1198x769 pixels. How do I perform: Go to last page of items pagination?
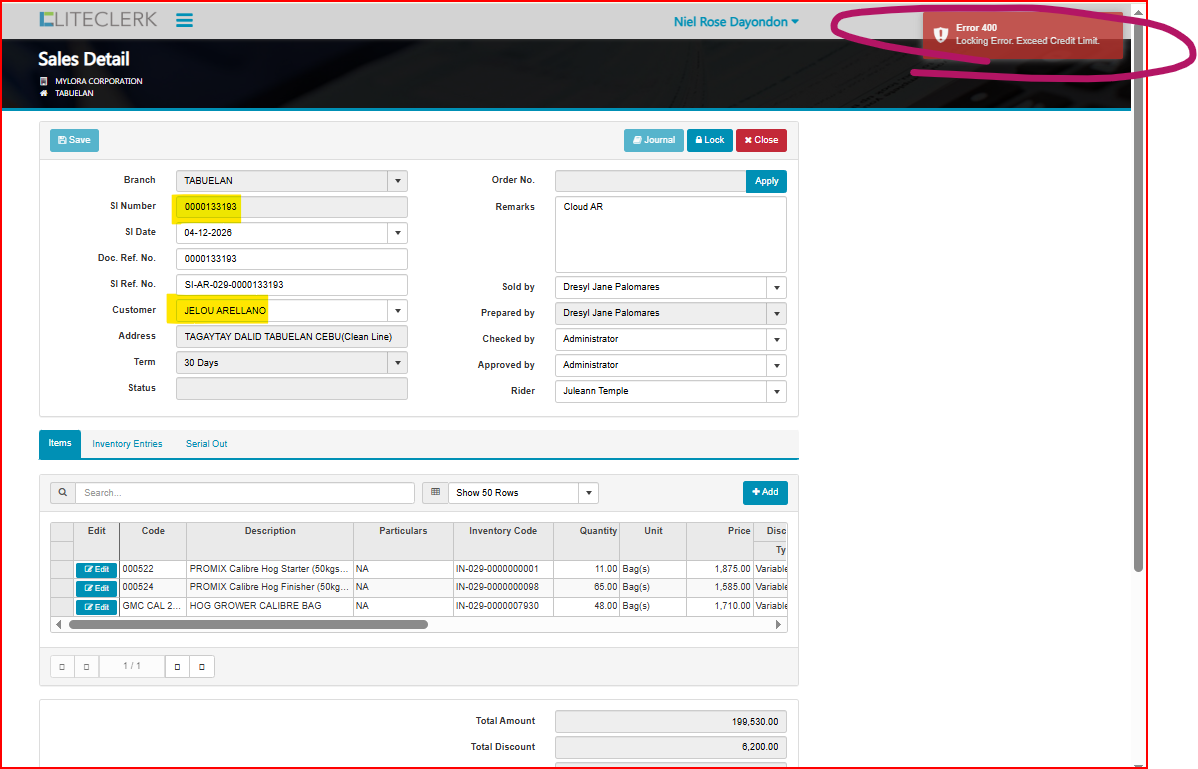pos(202,667)
